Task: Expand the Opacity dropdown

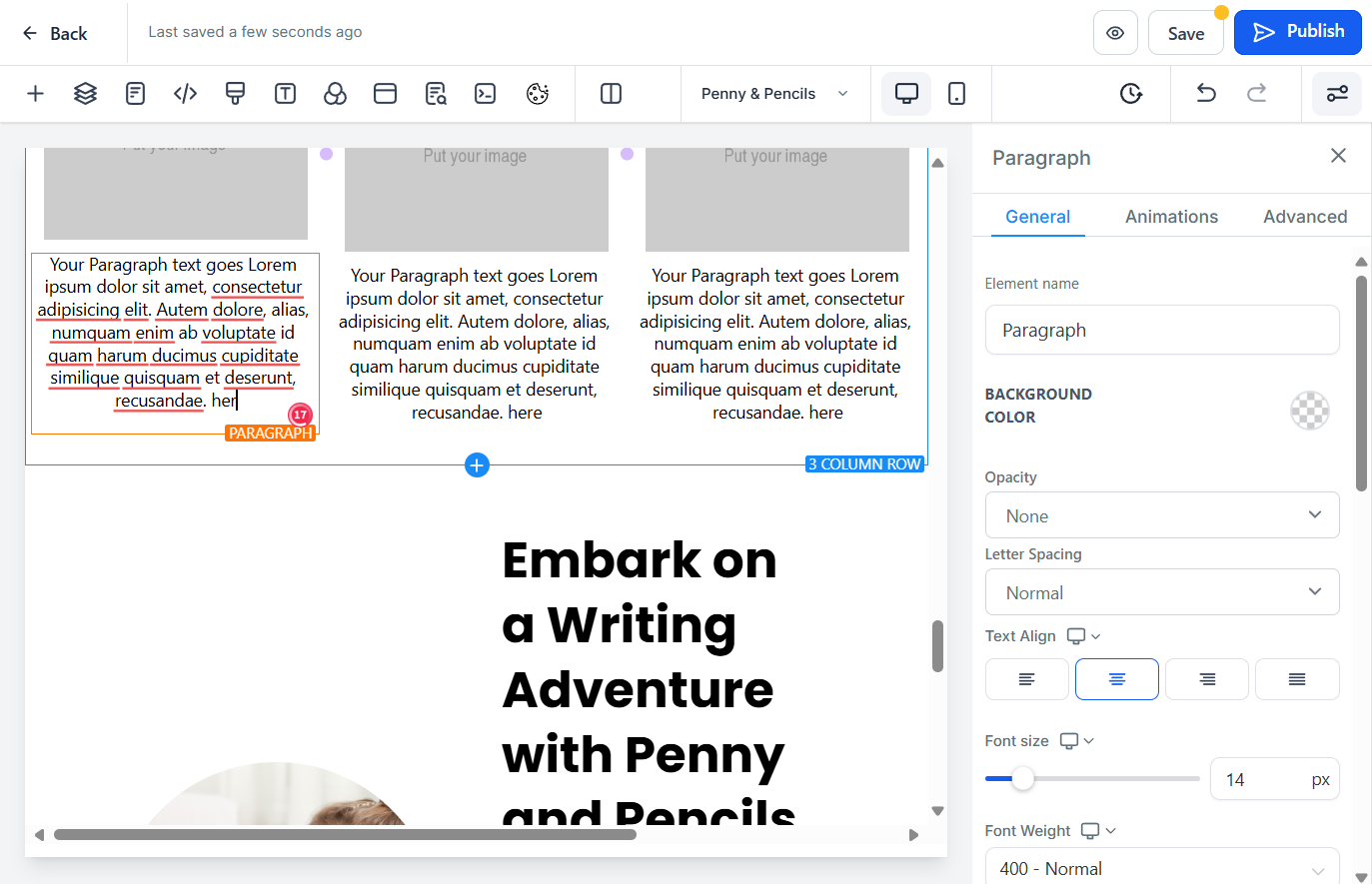Action: coord(1162,515)
